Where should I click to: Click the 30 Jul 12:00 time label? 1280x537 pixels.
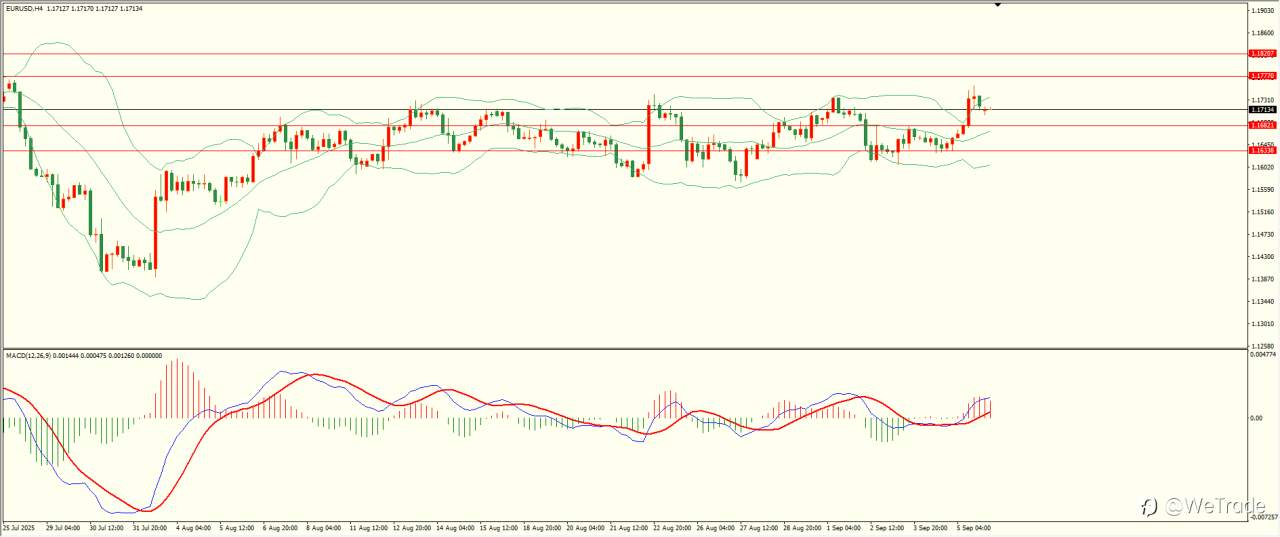[105, 526]
